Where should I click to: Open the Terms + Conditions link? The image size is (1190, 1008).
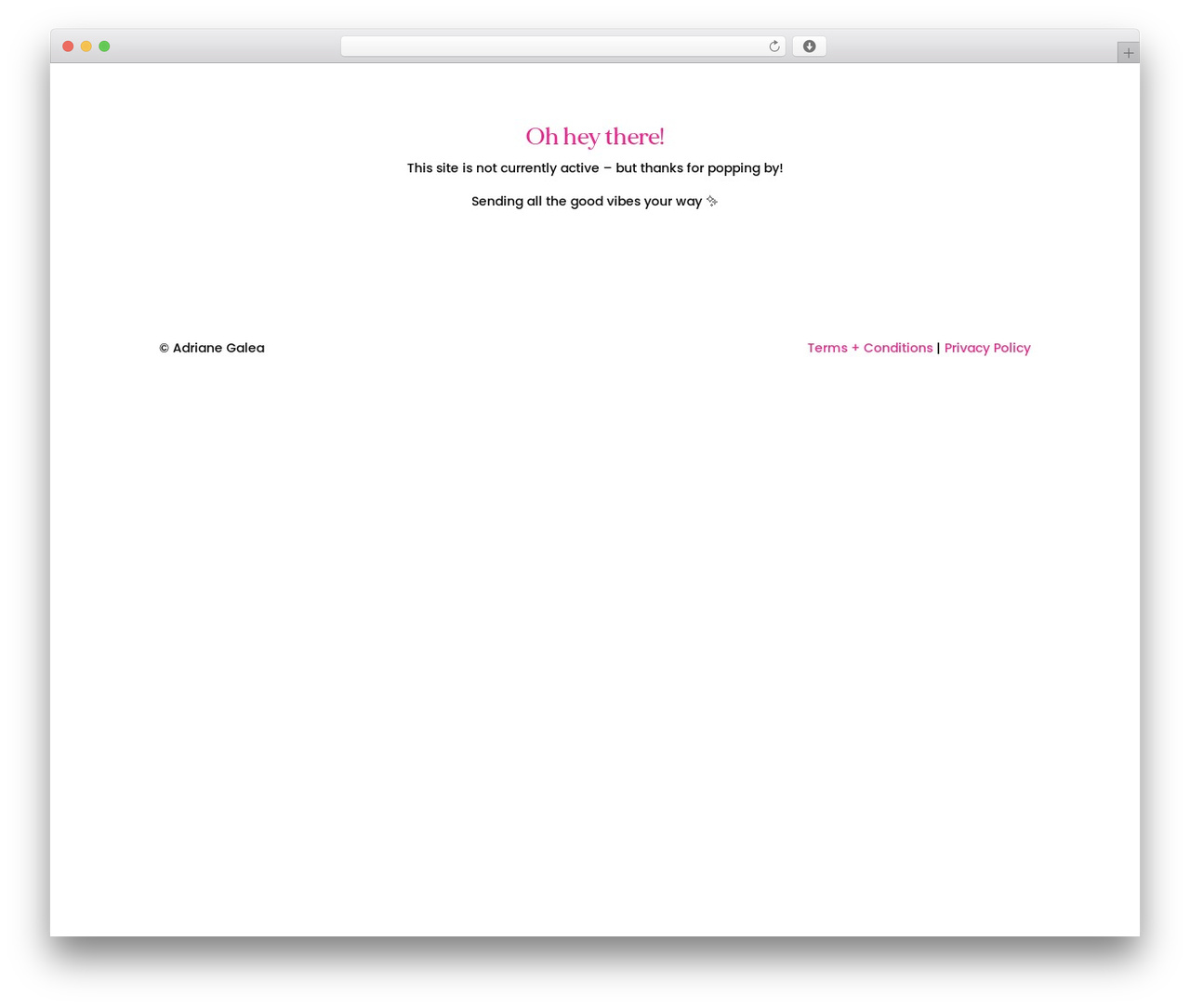tap(870, 348)
